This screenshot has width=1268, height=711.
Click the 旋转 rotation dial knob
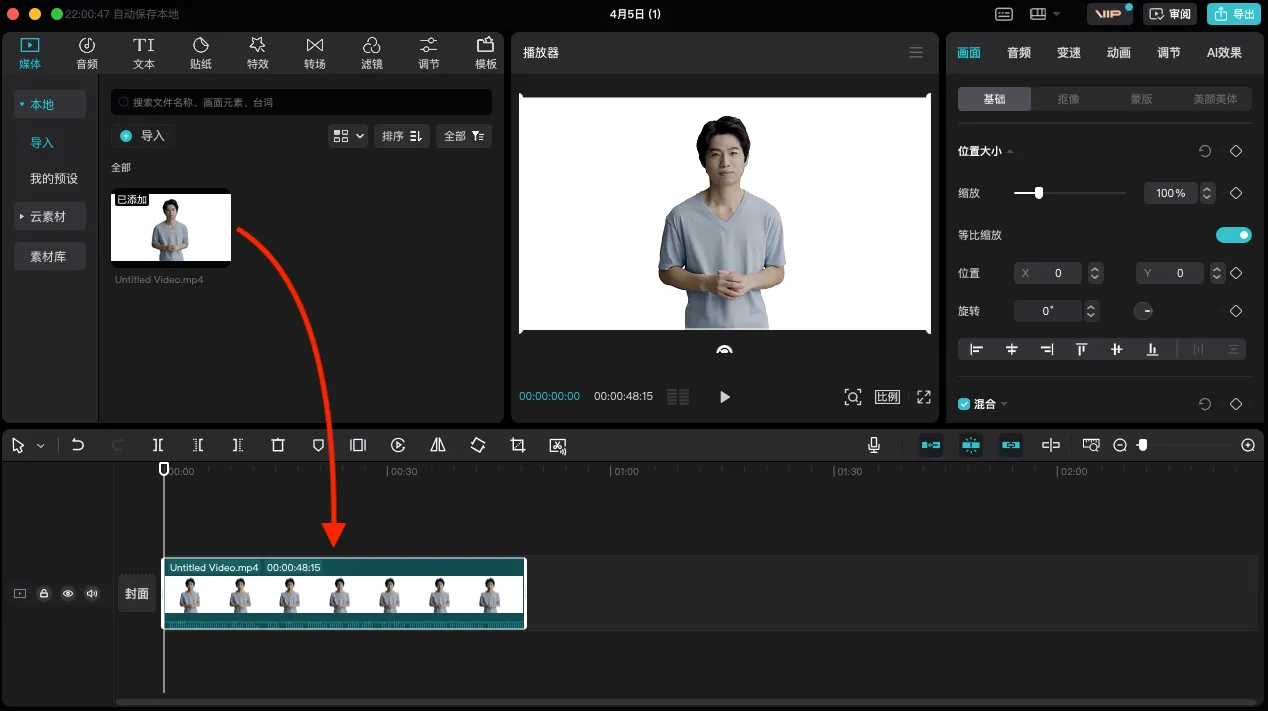click(1144, 311)
